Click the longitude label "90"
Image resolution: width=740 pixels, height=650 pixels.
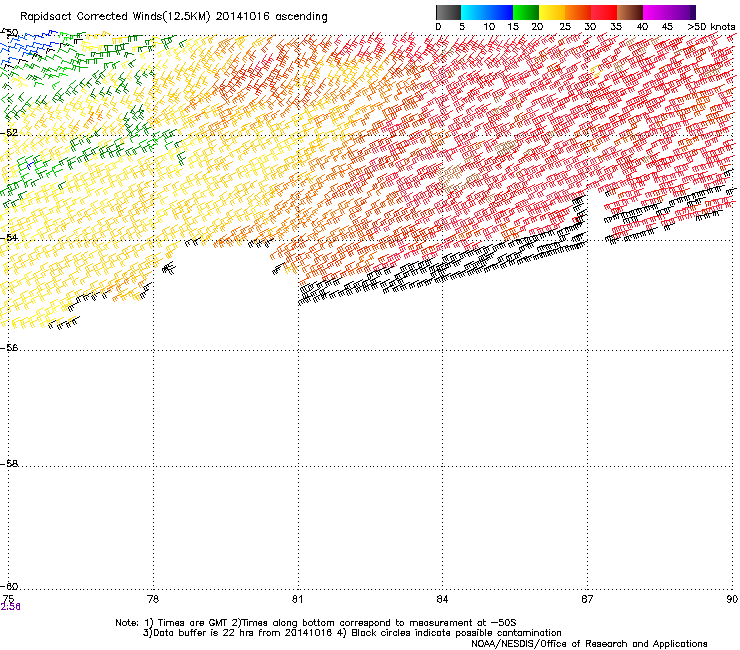click(732, 599)
